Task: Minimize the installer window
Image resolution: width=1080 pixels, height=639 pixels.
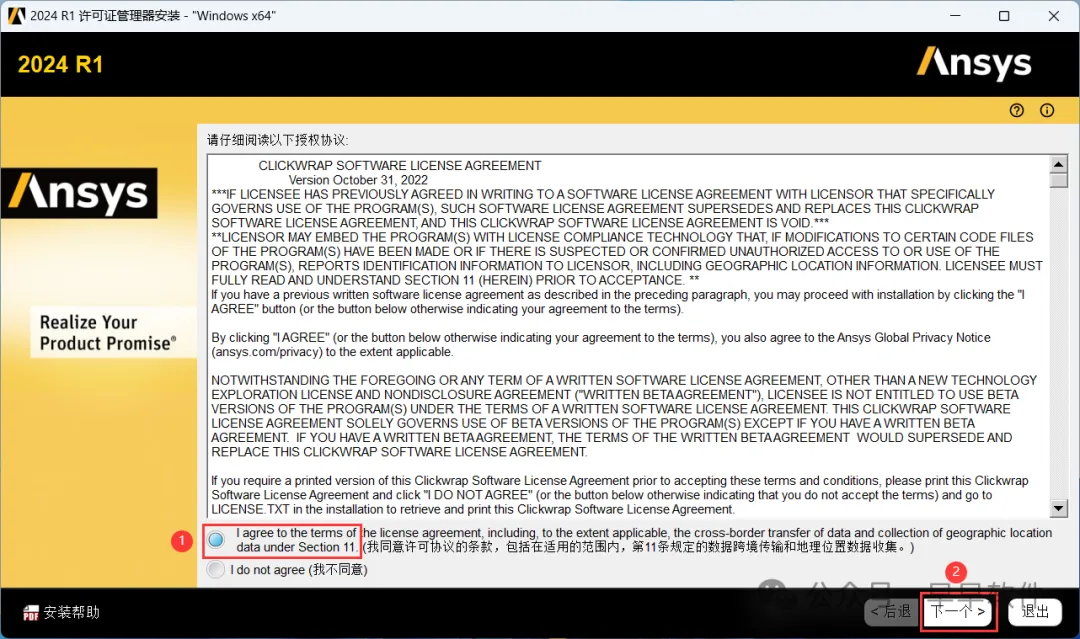Action: click(x=955, y=15)
